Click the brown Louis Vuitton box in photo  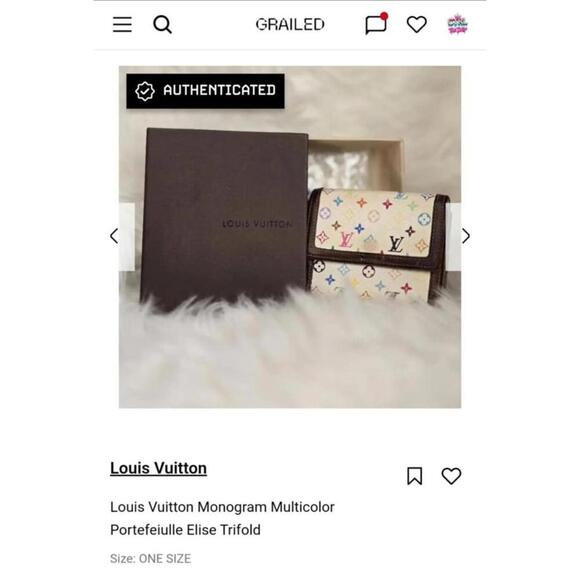point(223,218)
